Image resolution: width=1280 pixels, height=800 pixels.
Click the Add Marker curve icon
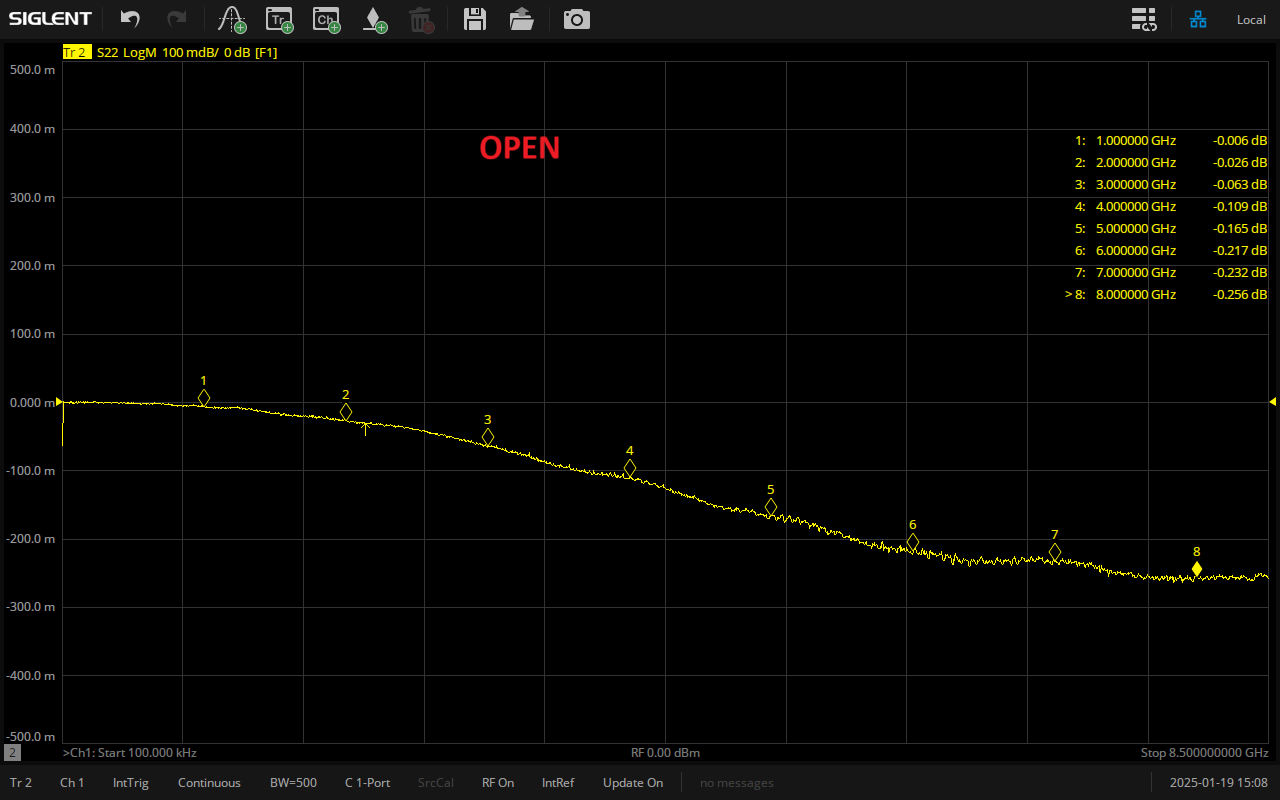[232, 19]
